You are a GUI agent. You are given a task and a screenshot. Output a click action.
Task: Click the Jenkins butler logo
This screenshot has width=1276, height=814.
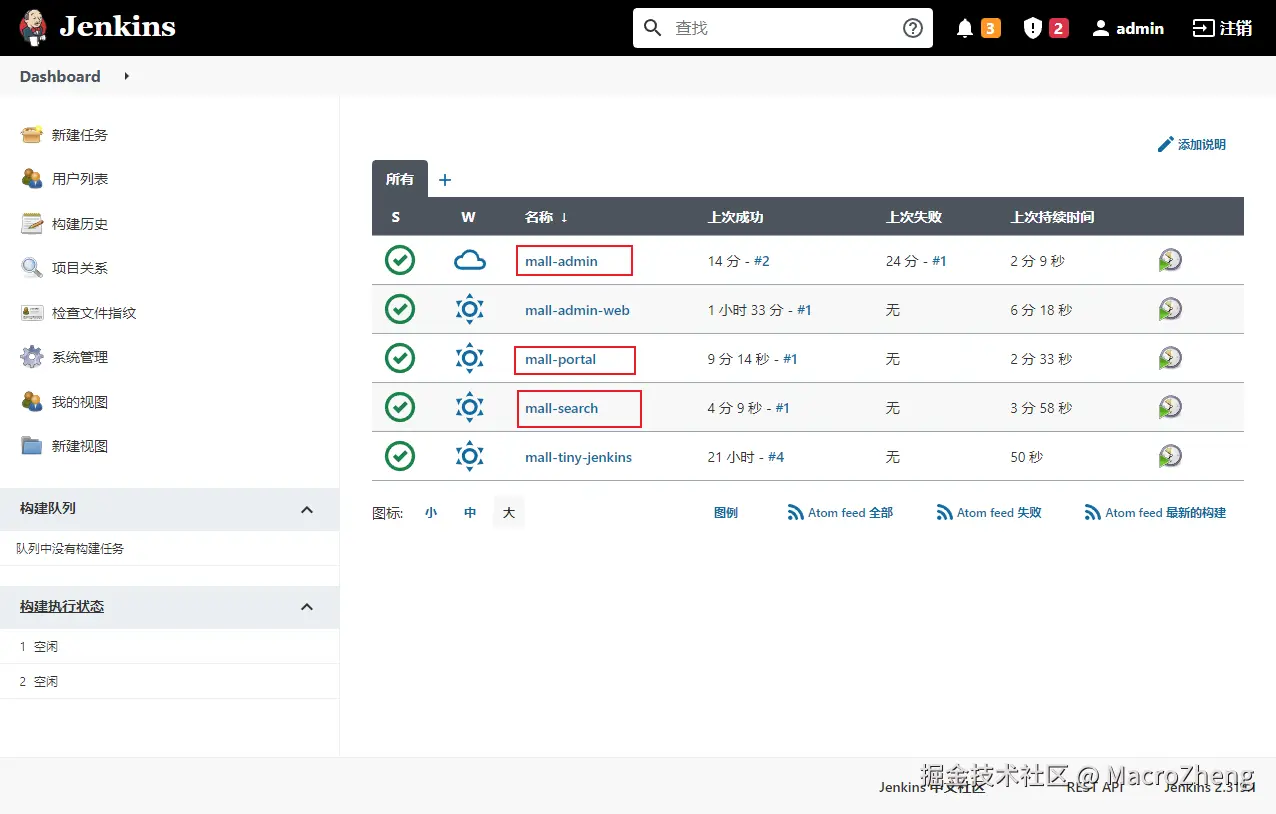click(x=33, y=28)
